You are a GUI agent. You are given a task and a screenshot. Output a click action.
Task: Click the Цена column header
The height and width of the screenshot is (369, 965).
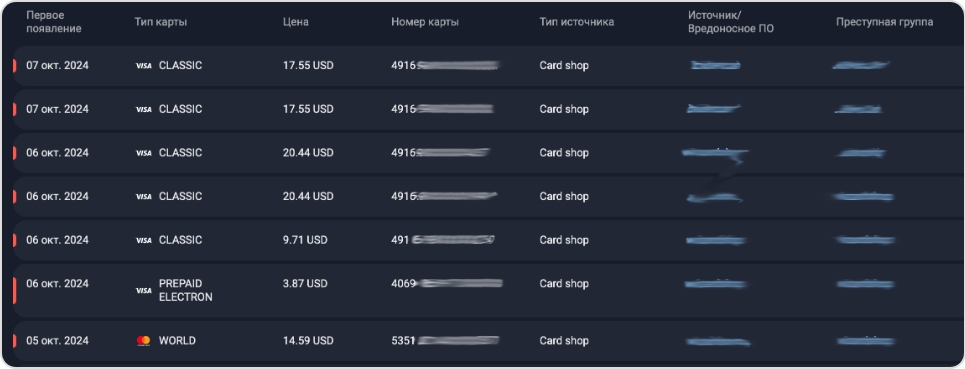pyautogui.click(x=296, y=22)
